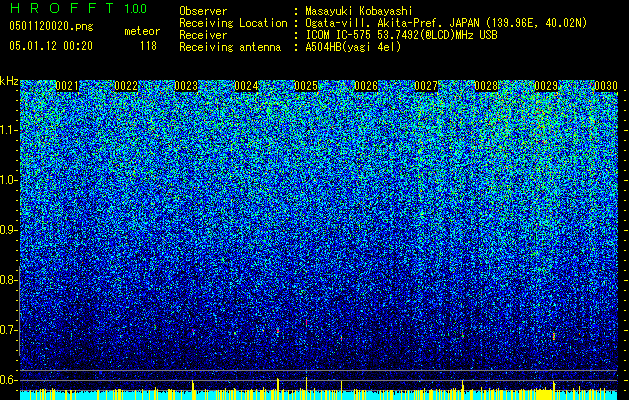
Task: Click time marker 0027
Action: (426, 86)
